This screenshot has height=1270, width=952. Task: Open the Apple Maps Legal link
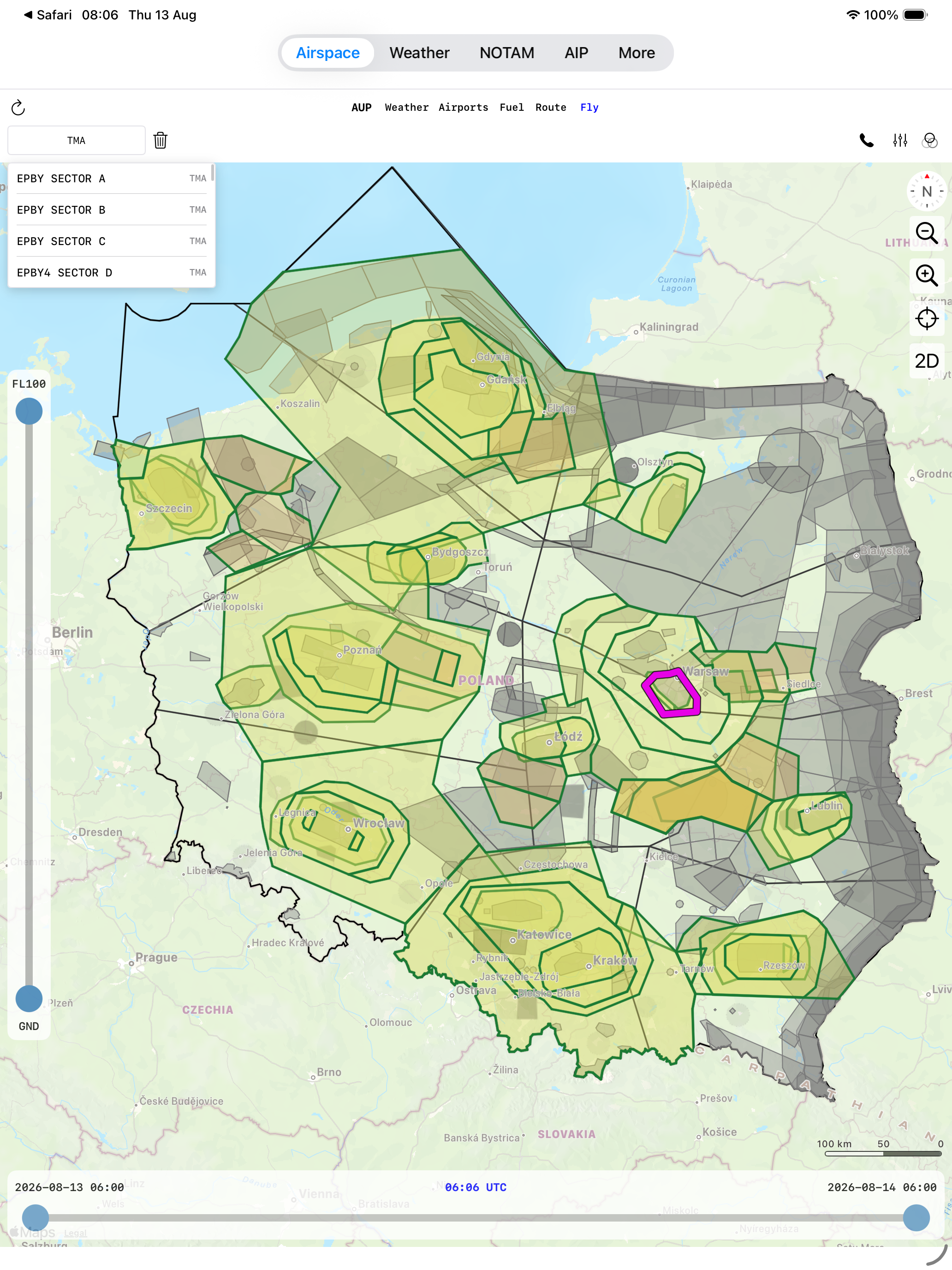tap(75, 1233)
